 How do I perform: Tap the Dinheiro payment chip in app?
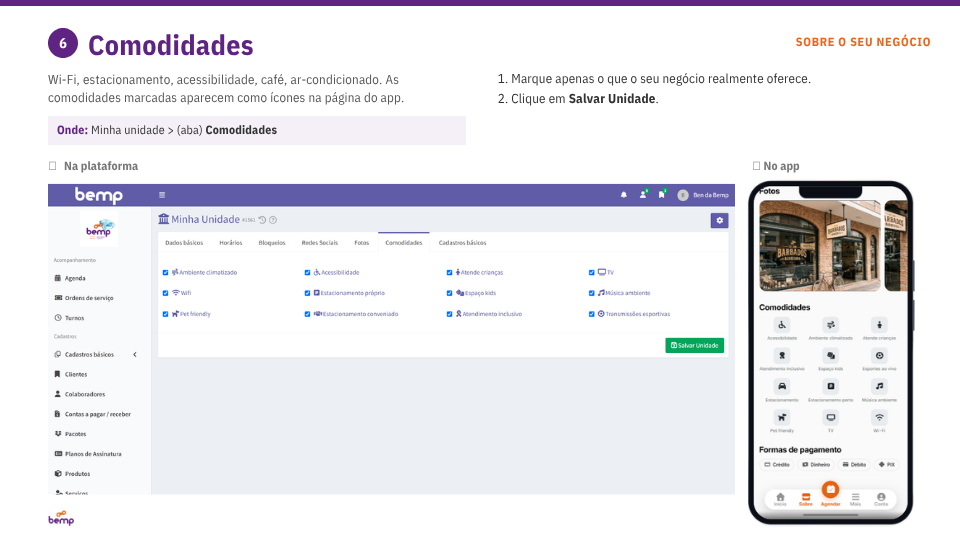(816, 465)
